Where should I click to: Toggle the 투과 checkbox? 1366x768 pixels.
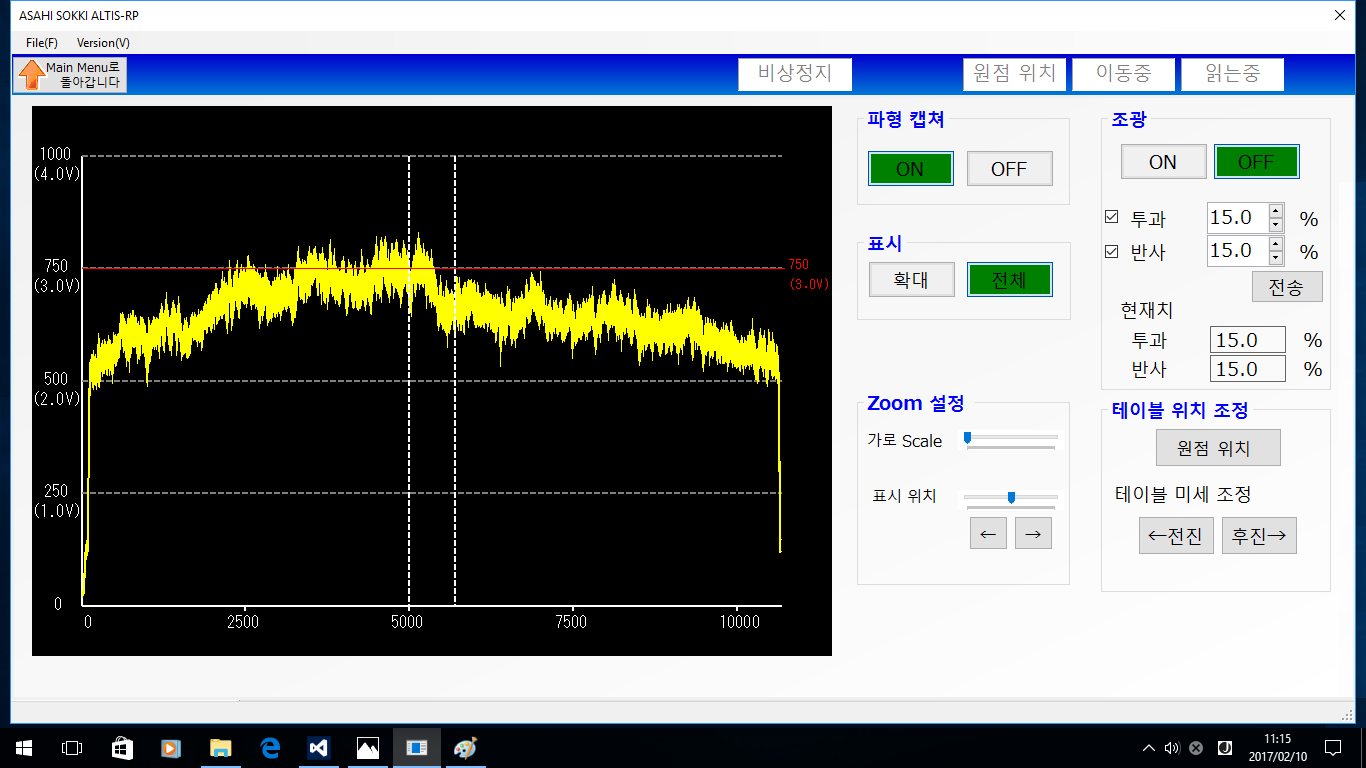pyautogui.click(x=1111, y=218)
